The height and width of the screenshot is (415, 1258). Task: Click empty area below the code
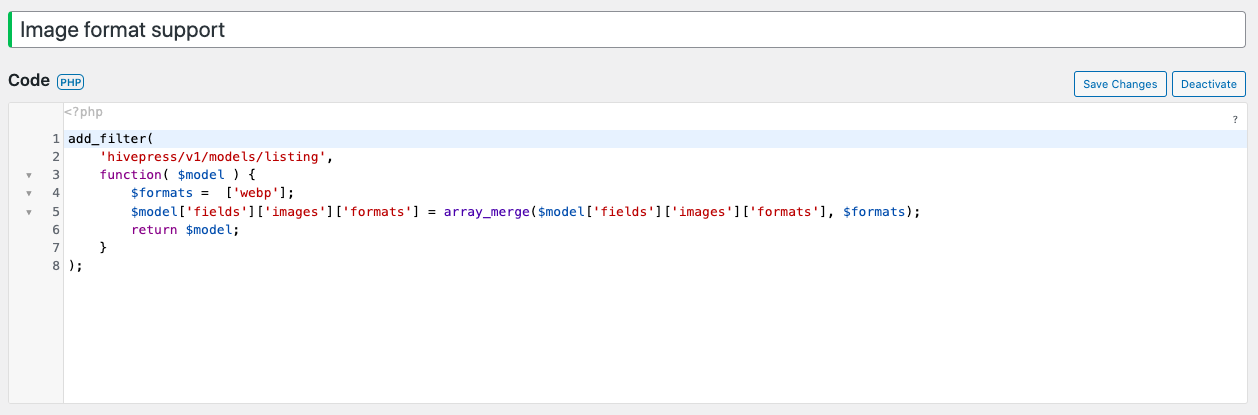point(655,340)
